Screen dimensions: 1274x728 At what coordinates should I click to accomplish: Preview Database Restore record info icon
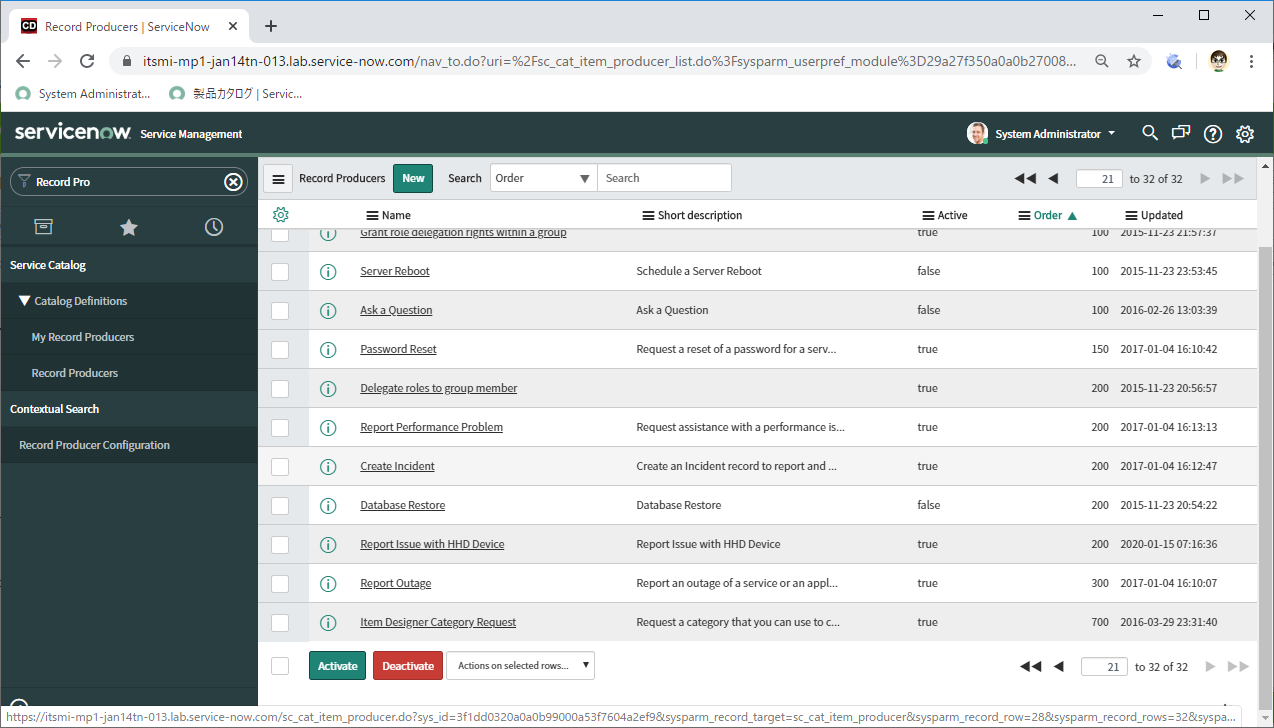[x=327, y=505]
